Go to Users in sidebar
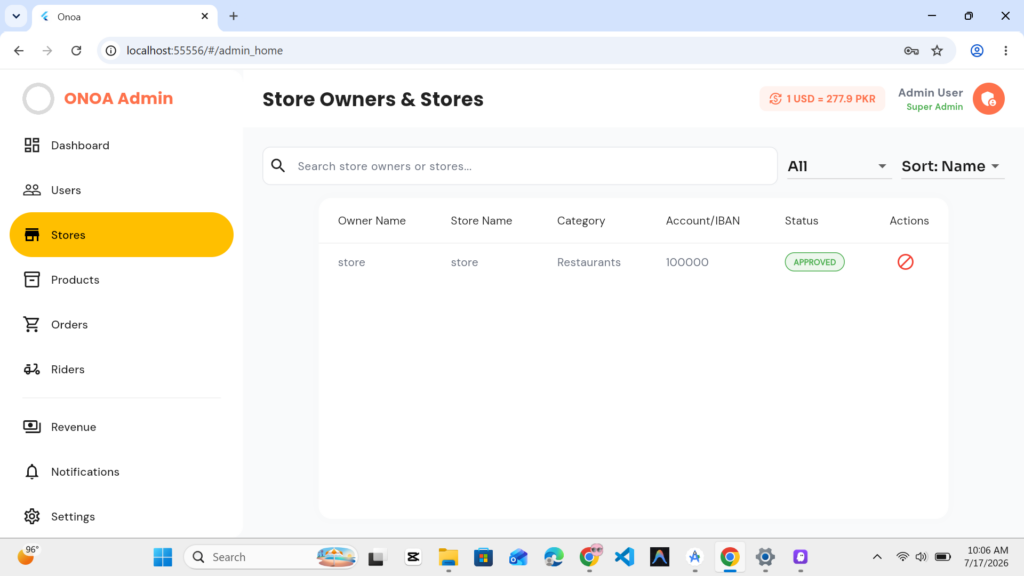This screenshot has width=1024, height=576. pyautogui.click(x=121, y=190)
